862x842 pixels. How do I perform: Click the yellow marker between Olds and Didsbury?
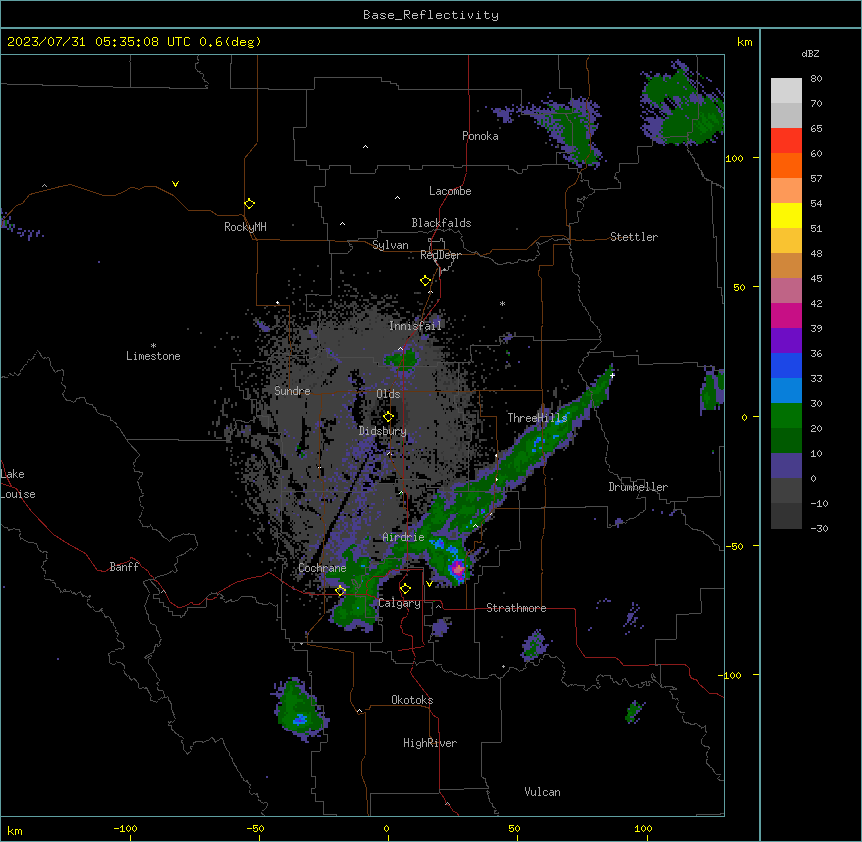click(x=388, y=417)
